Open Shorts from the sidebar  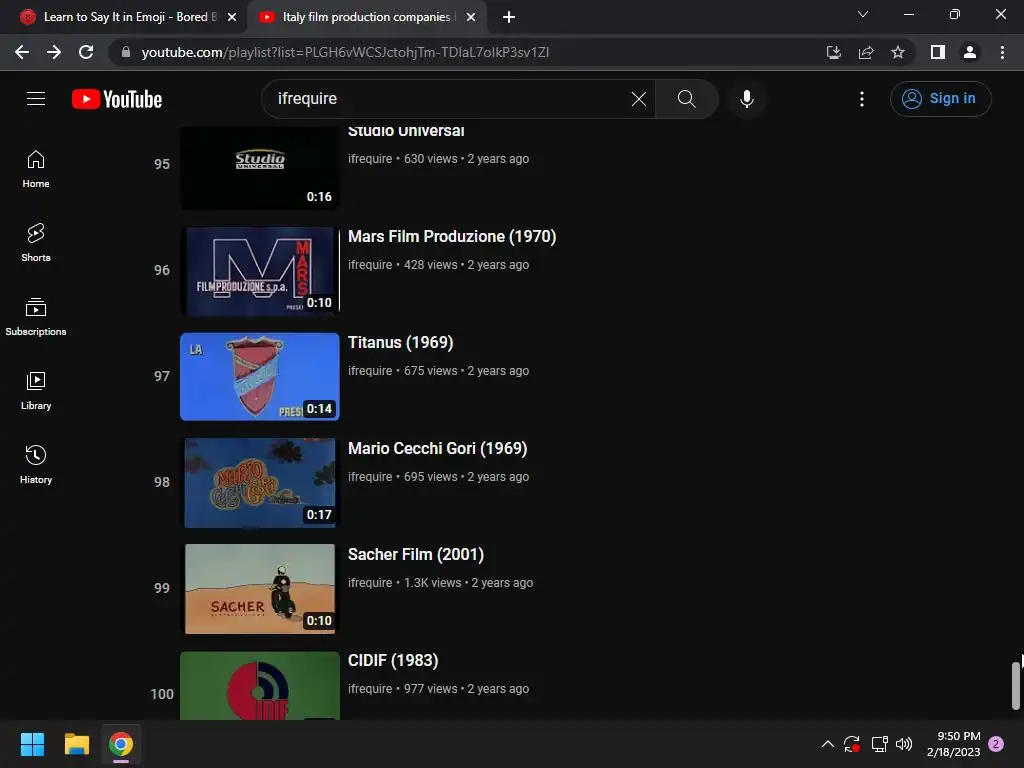[36, 243]
